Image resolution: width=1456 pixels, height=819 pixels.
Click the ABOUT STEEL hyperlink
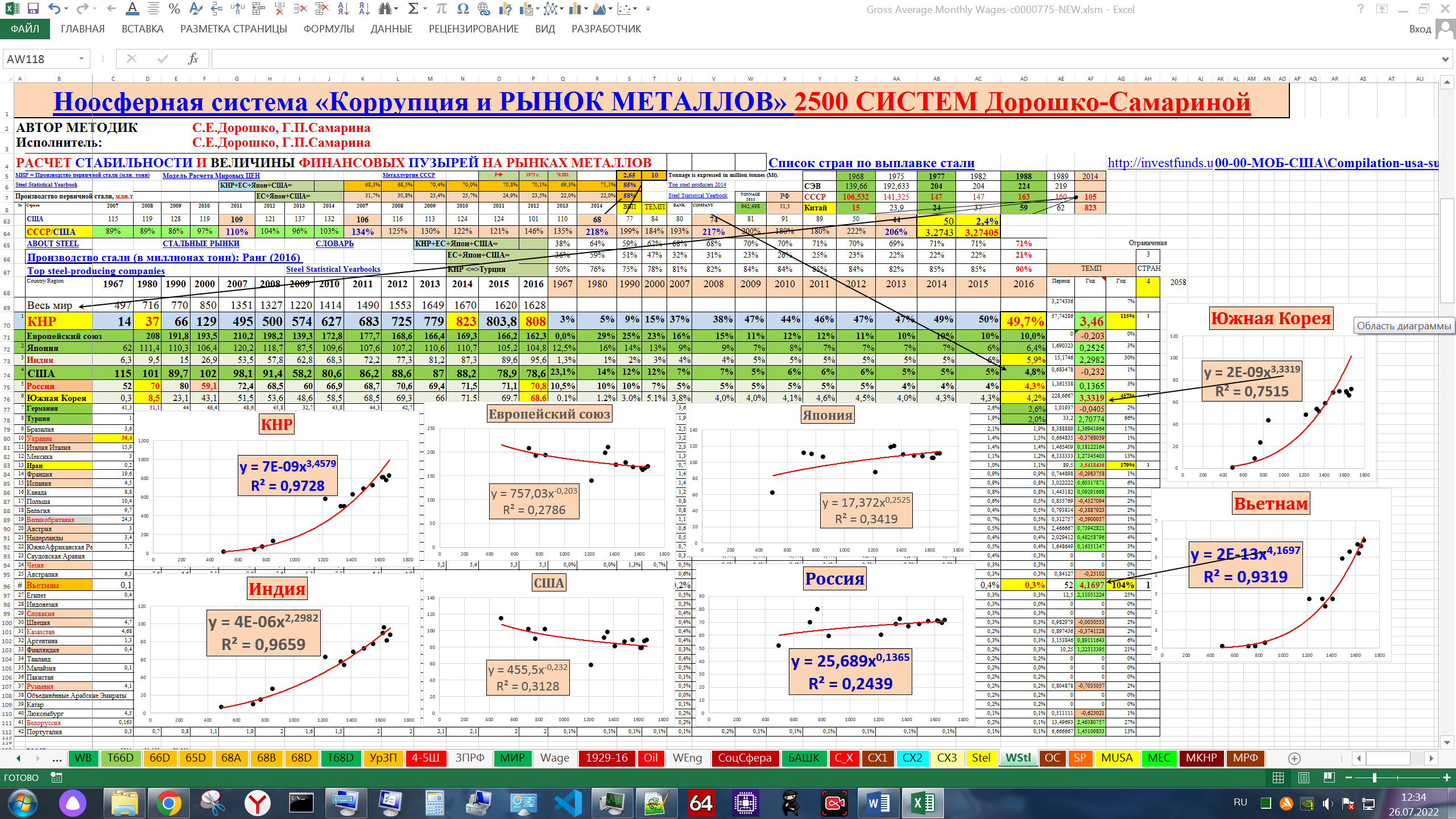point(53,243)
